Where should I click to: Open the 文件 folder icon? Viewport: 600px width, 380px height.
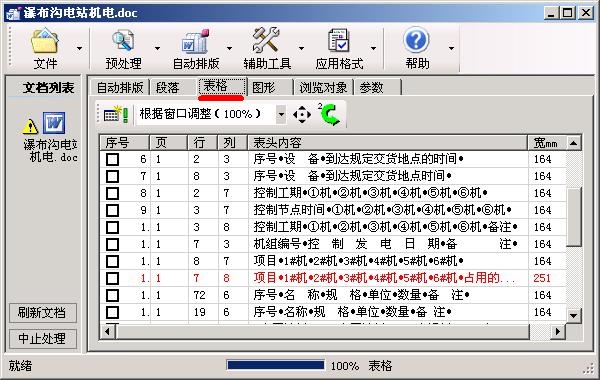[x=45, y=41]
